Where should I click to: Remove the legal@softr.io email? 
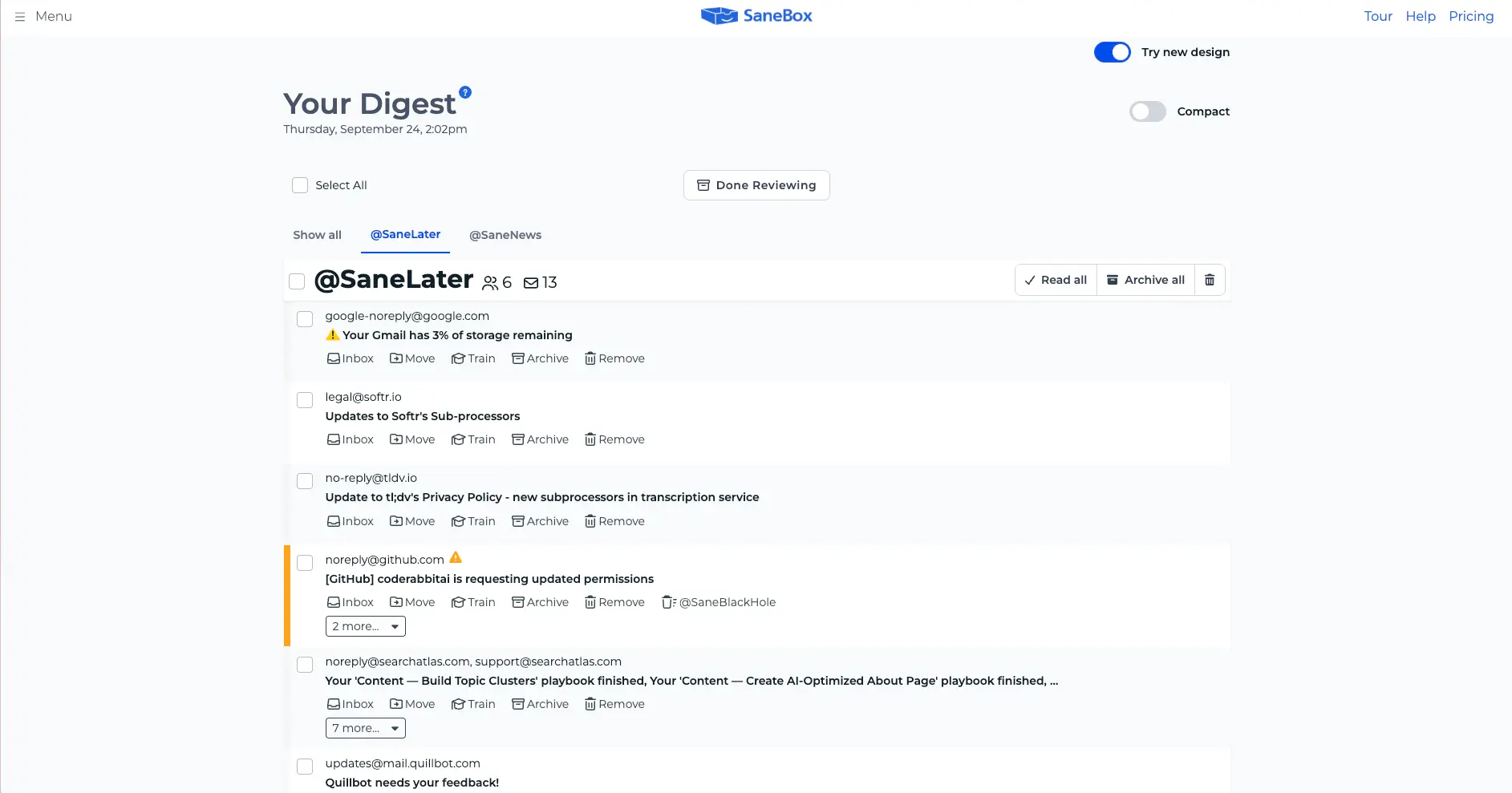(614, 439)
